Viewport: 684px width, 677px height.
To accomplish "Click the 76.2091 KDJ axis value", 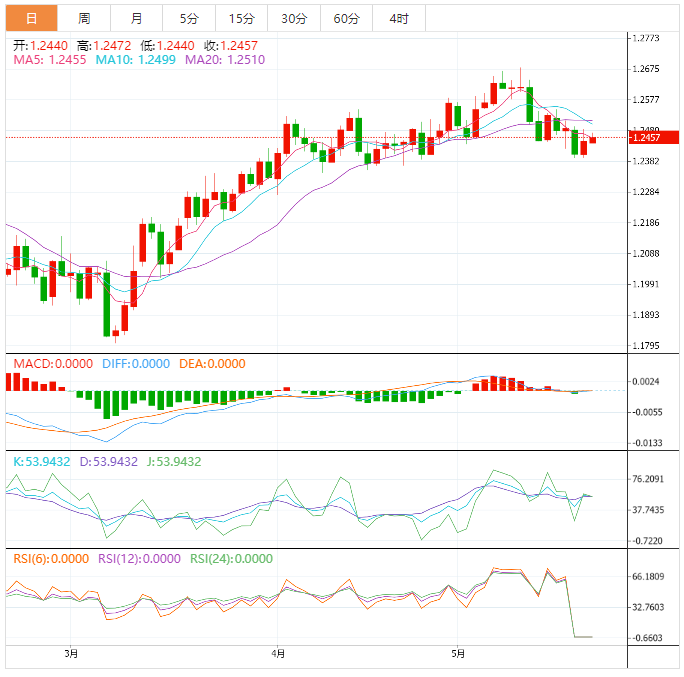I will coord(648,479).
